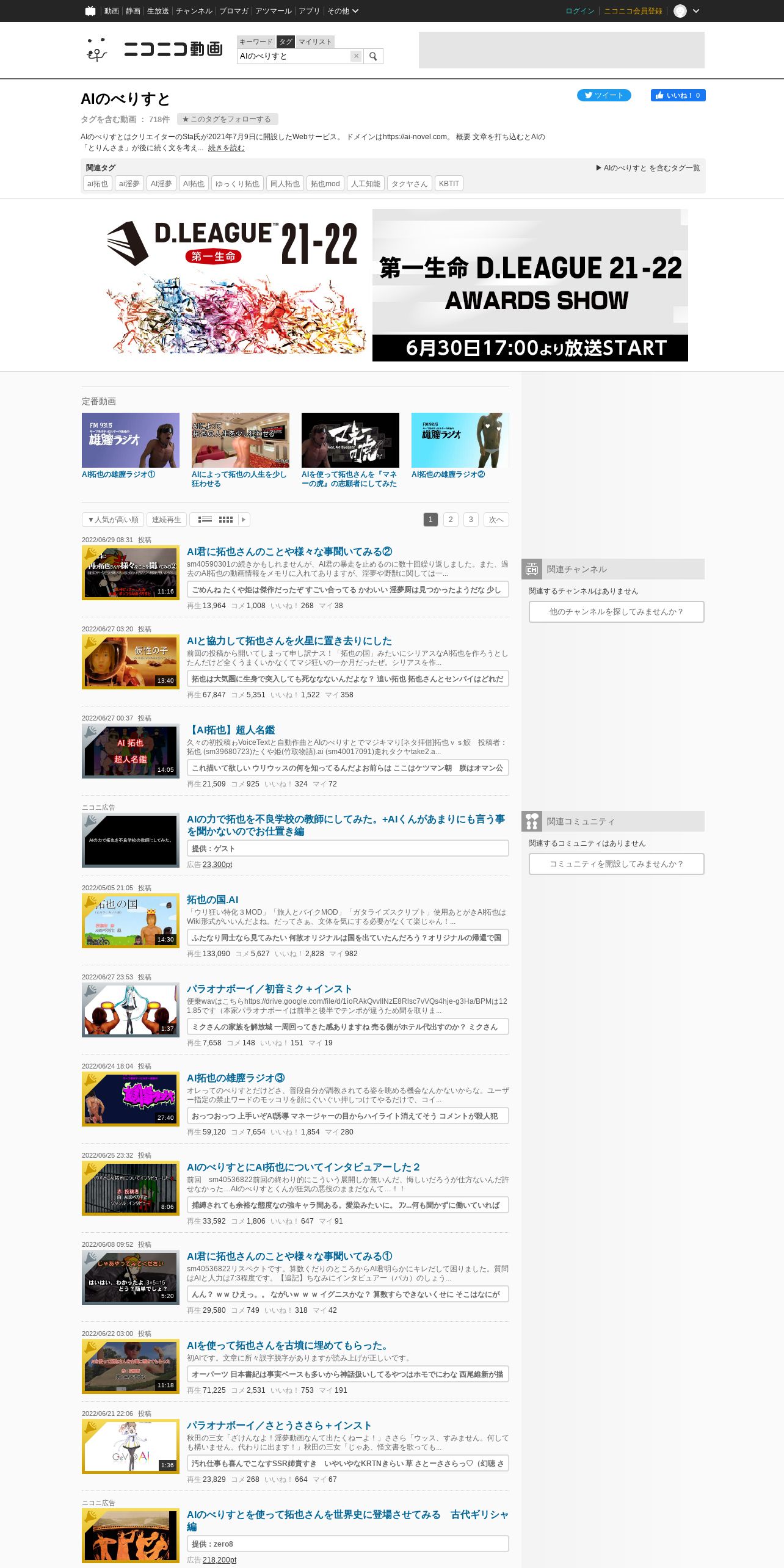
Task: Select the キーワード search tab
Action: coord(256,42)
